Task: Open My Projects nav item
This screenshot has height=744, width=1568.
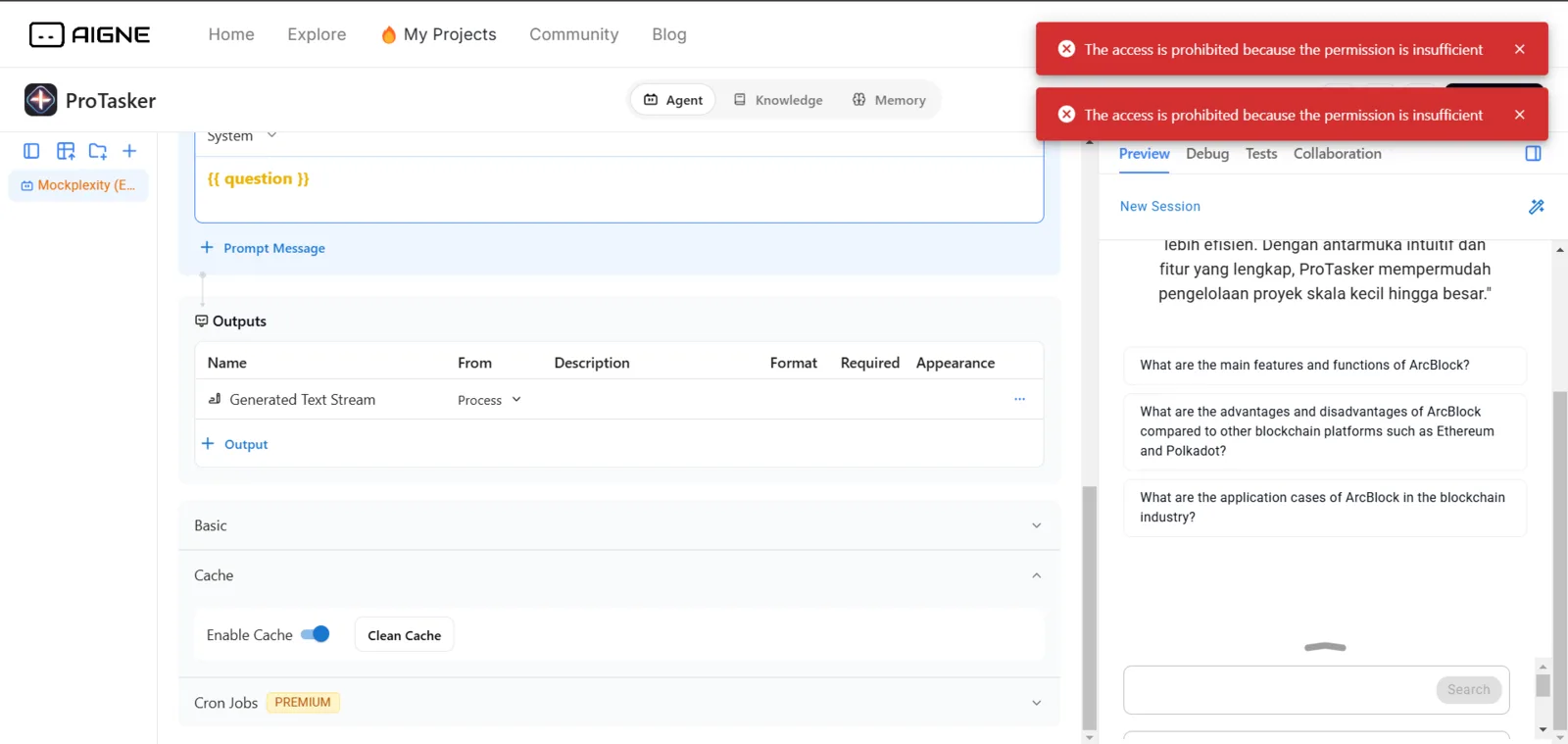Action: point(450,34)
